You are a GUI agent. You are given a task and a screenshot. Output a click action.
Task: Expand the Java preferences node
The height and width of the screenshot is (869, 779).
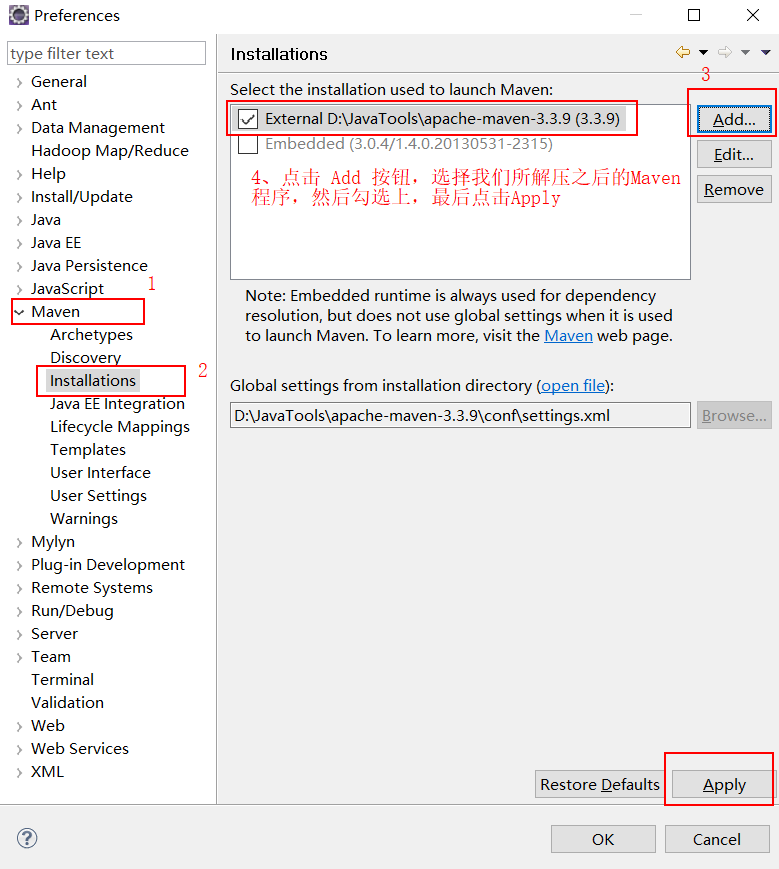tap(19, 221)
